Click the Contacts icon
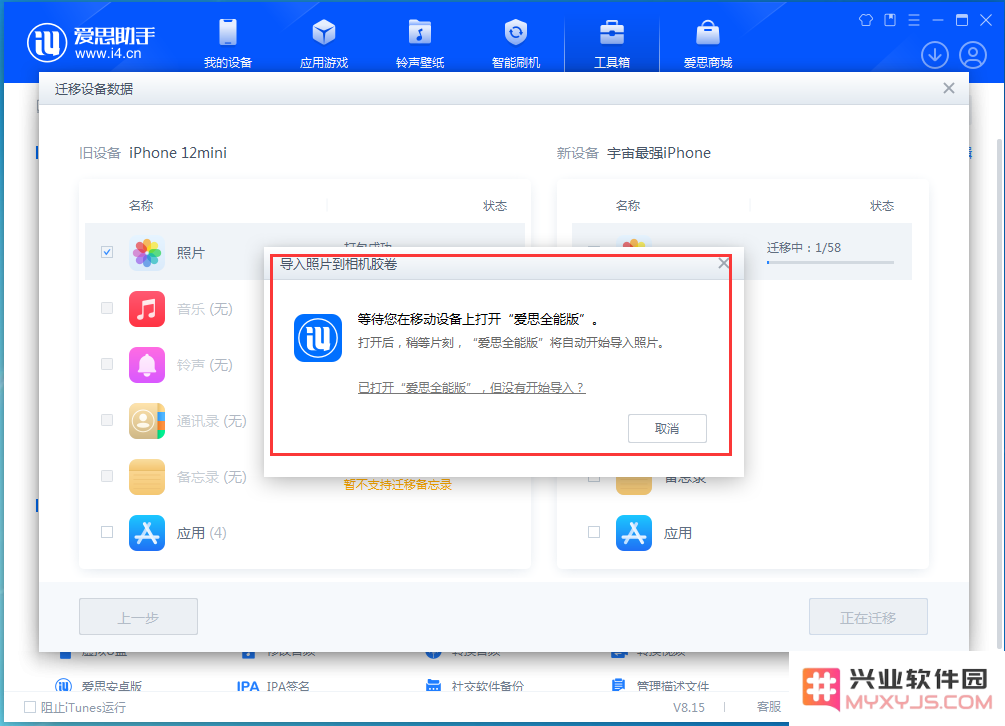This screenshot has height=726, width=1005. pyautogui.click(x=147, y=421)
